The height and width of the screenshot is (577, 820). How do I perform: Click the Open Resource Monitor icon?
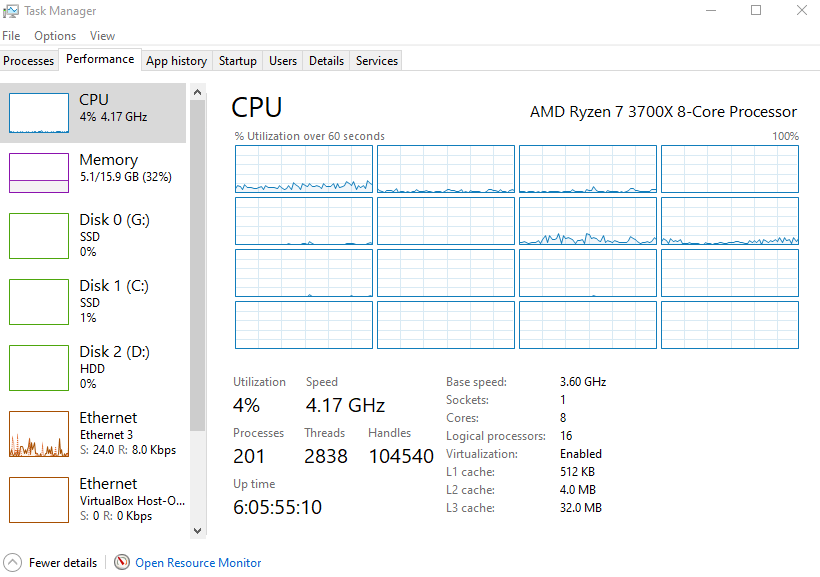pyautogui.click(x=122, y=563)
